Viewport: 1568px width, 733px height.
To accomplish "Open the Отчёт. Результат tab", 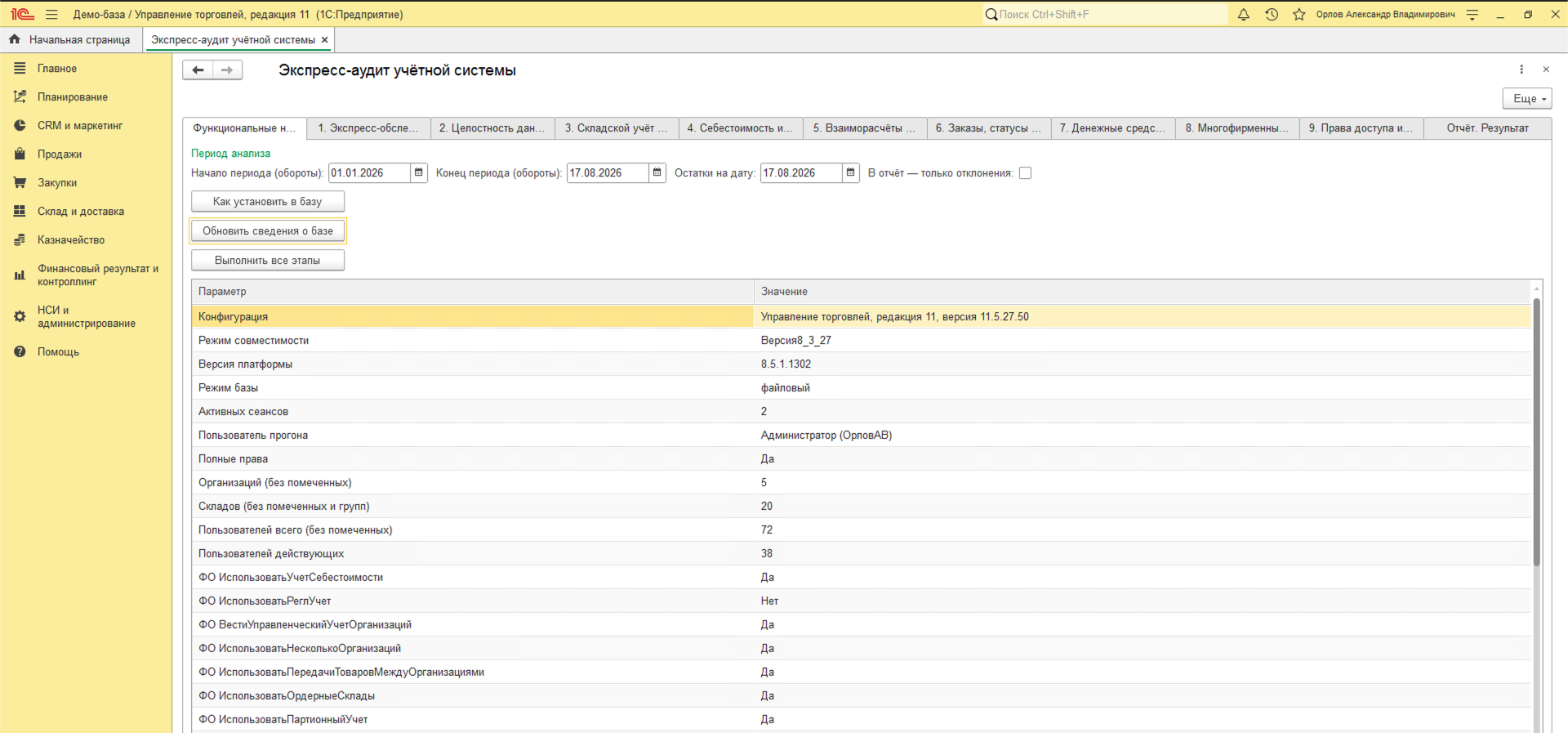I will click(1487, 128).
